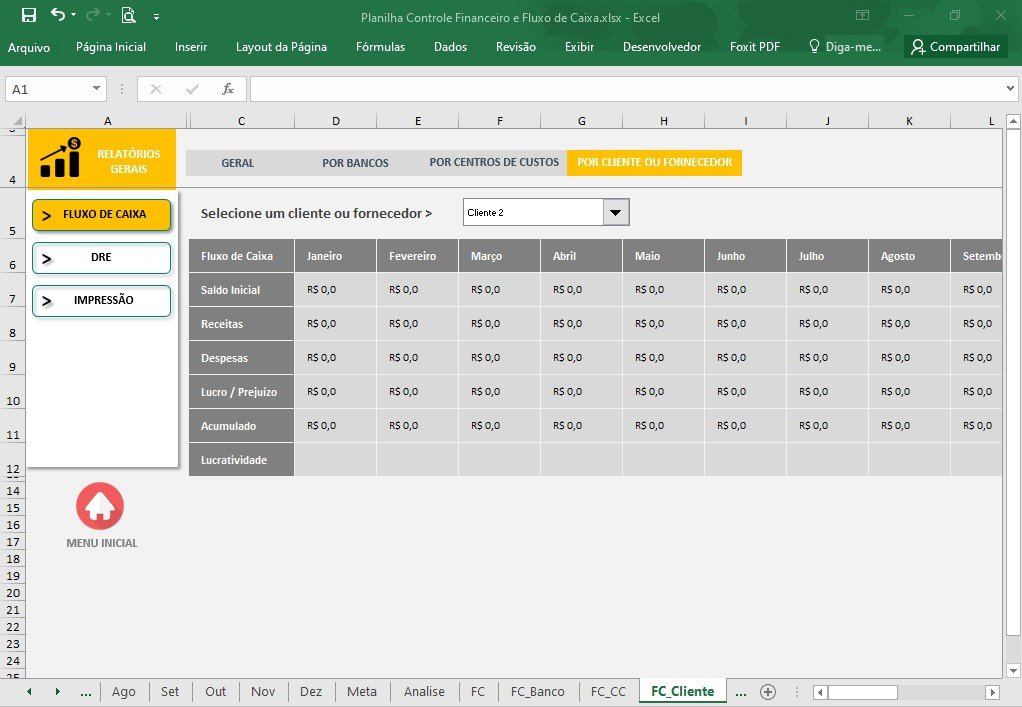
Task: Open Customize Quick Access Toolbar dropdown
Action: point(156,16)
